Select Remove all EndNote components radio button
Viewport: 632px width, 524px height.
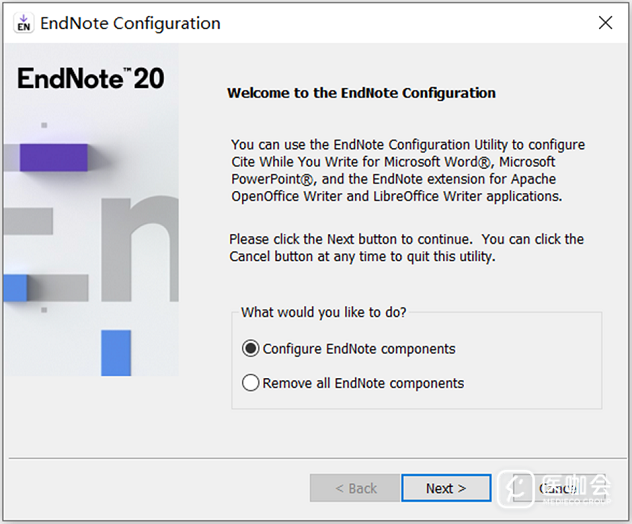tap(250, 383)
